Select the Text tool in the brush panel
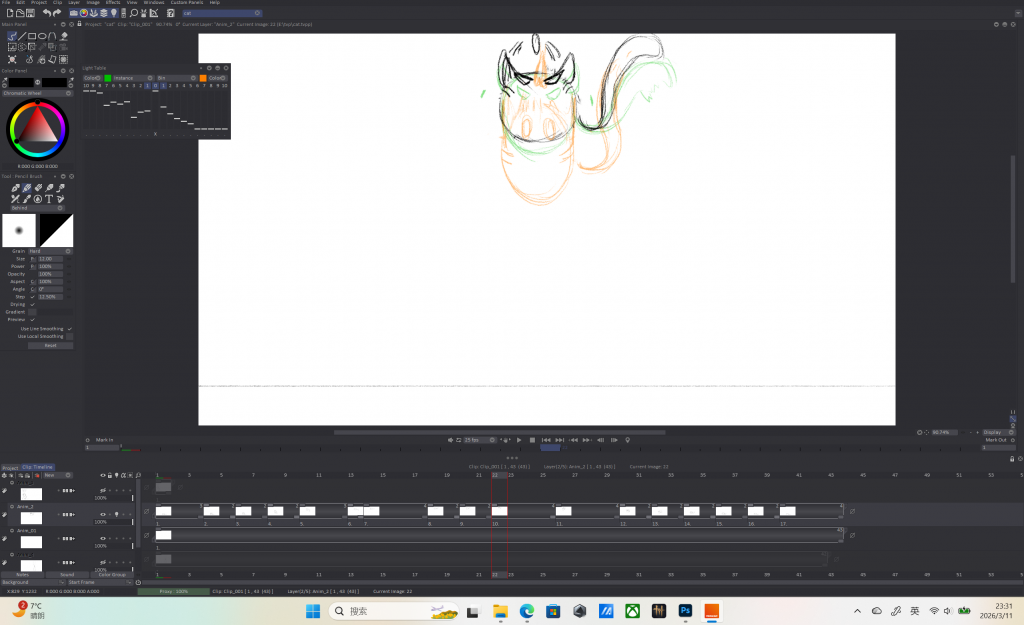This screenshot has width=1024, height=625. (x=49, y=199)
